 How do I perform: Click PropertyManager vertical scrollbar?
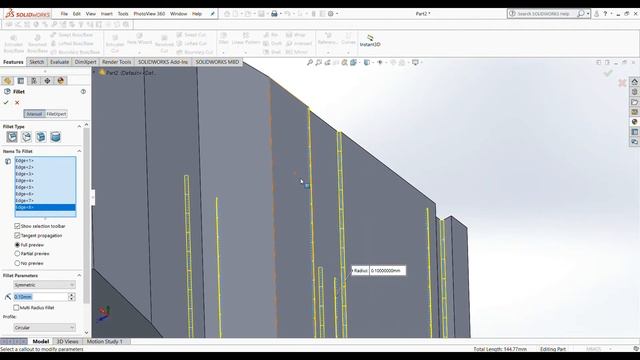[87, 216]
